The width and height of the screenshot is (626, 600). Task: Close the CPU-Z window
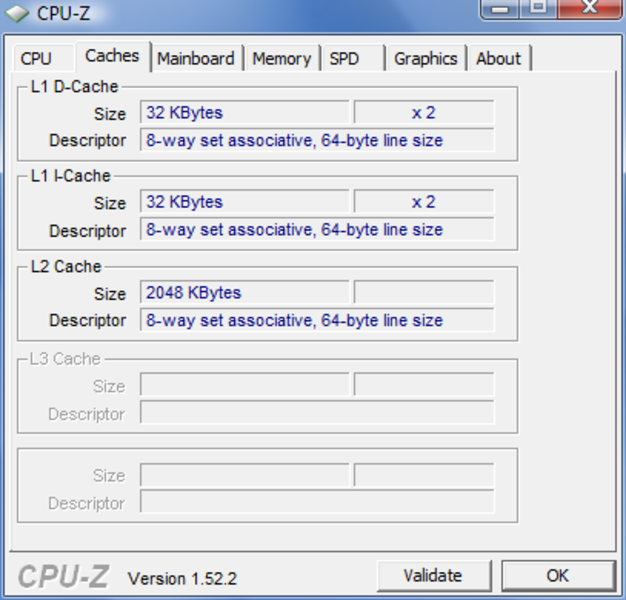pyautogui.click(x=590, y=8)
